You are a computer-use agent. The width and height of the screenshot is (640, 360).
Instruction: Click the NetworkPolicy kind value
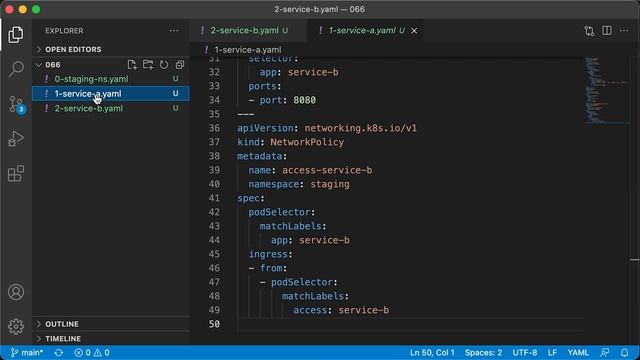coord(307,142)
